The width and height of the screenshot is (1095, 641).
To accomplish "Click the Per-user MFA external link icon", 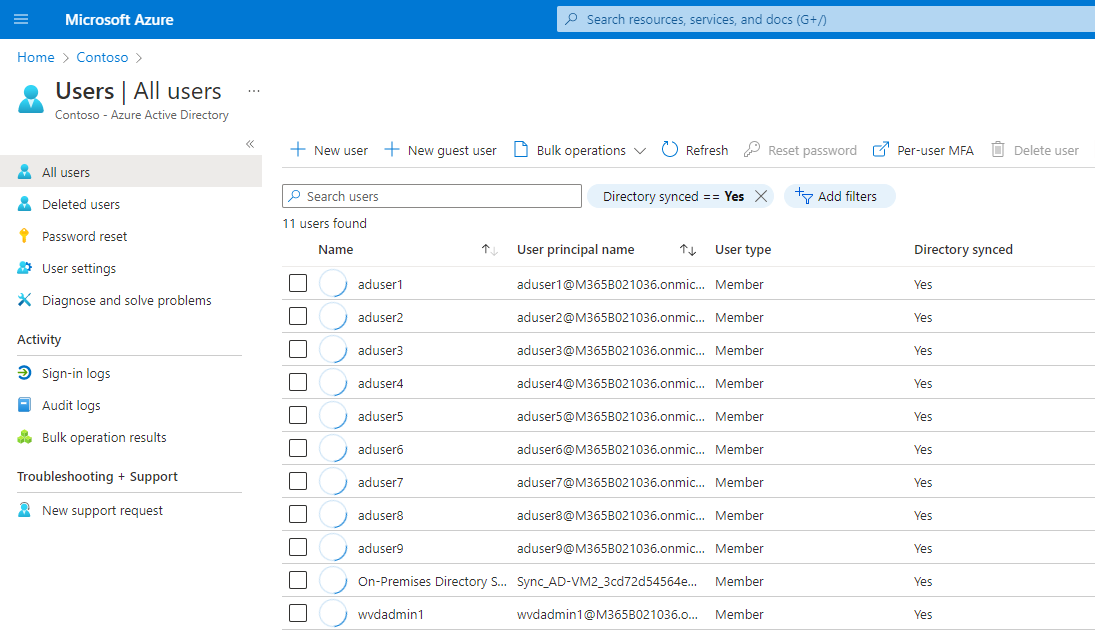I will point(881,149).
